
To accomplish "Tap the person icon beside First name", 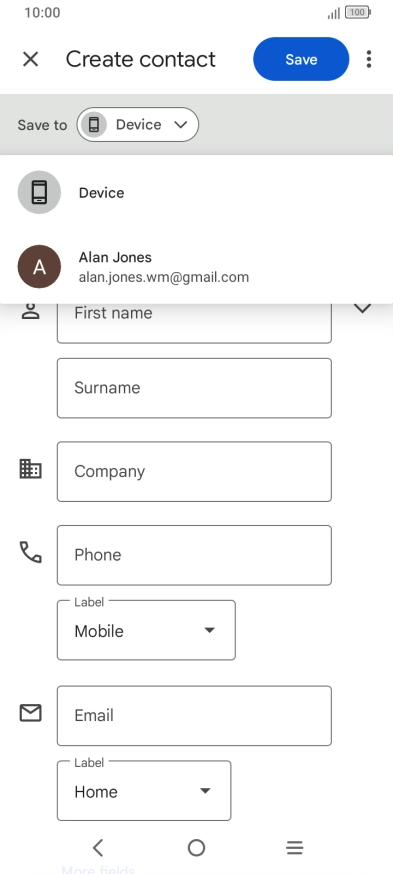I will 30,312.
